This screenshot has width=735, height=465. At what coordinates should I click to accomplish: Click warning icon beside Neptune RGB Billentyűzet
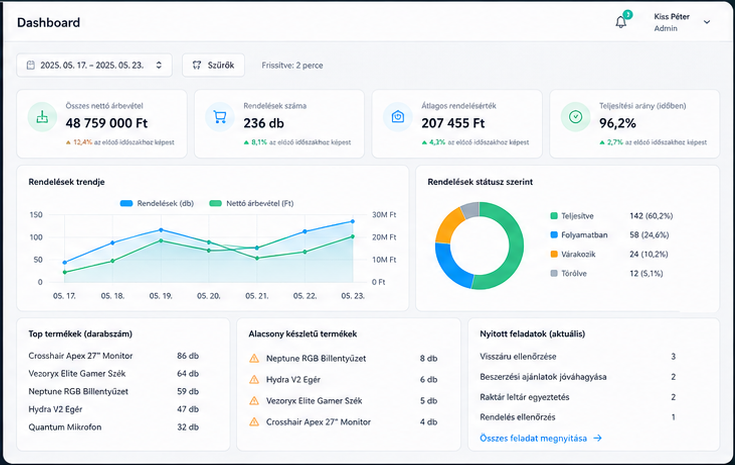[x=254, y=359]
